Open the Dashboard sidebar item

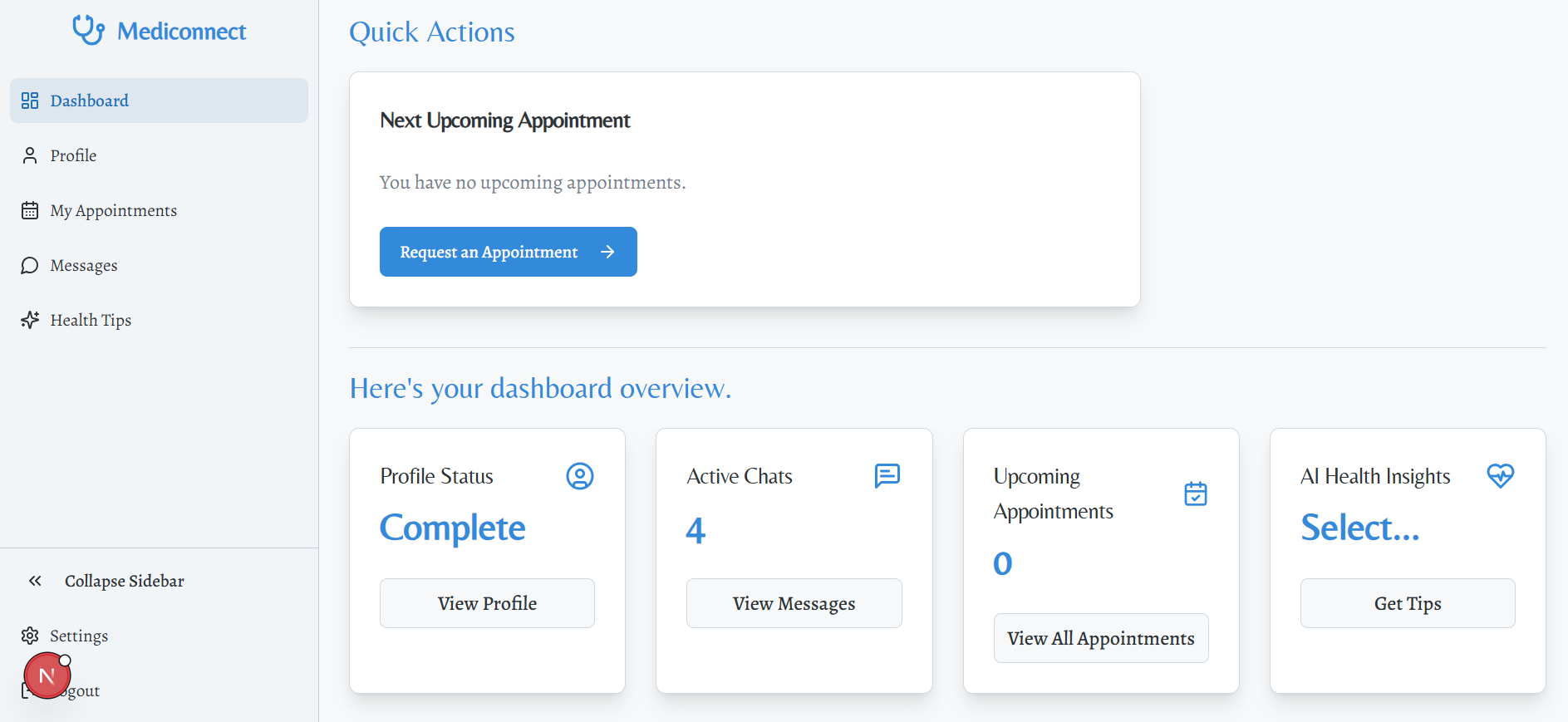(x=90, y=101)
